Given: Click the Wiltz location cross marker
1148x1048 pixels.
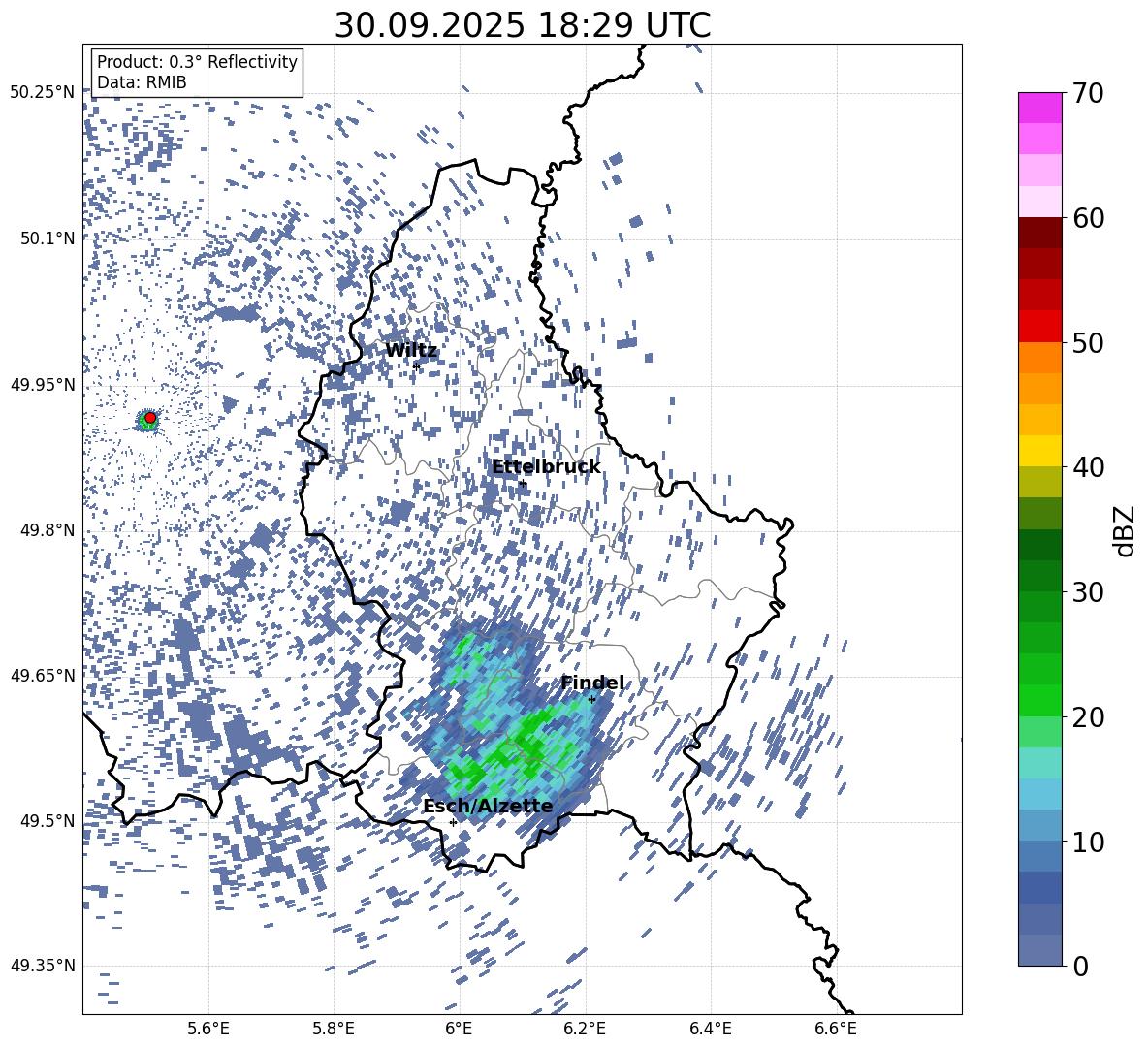Looking at the screenshot, I should [x=417, y=366].
